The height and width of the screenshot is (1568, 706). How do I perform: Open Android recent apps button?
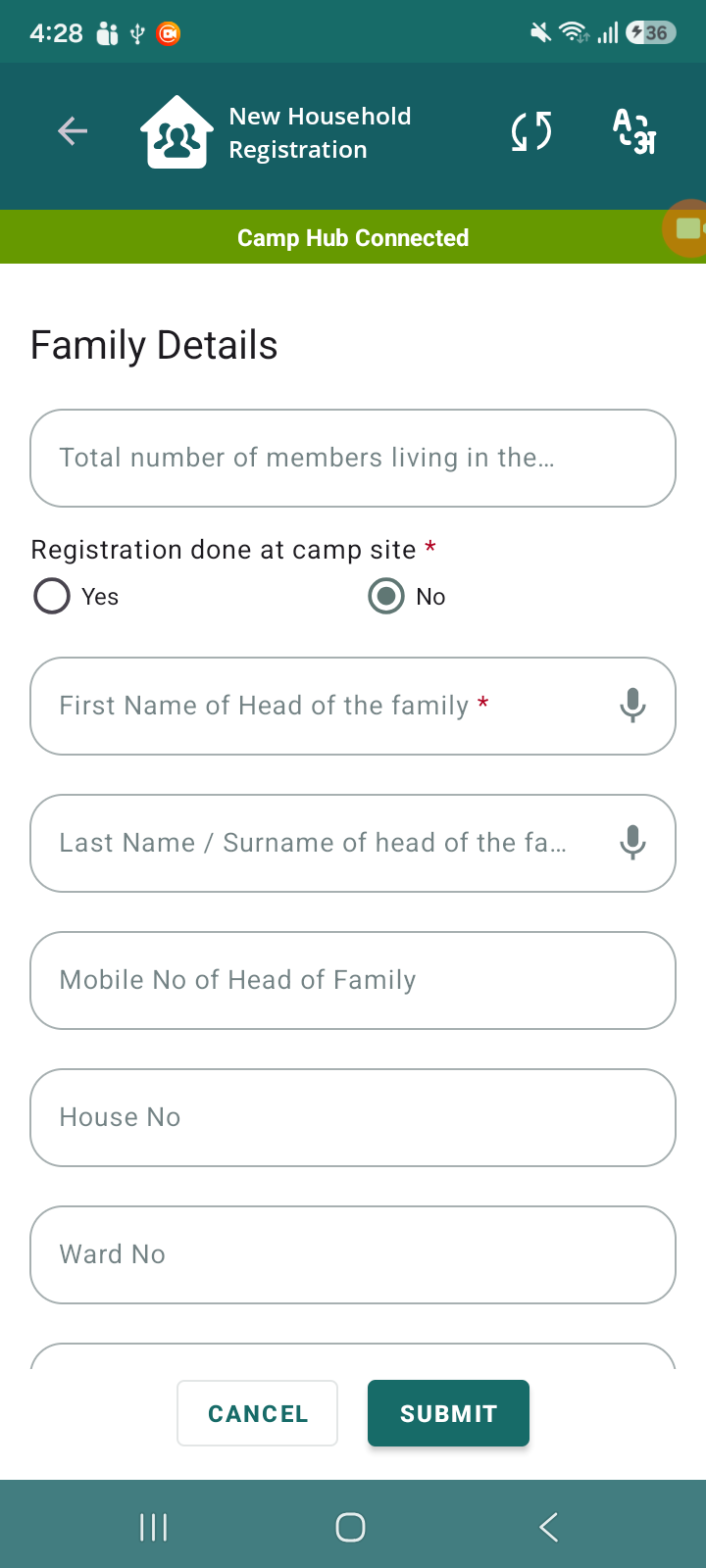tap(154, 1527)
